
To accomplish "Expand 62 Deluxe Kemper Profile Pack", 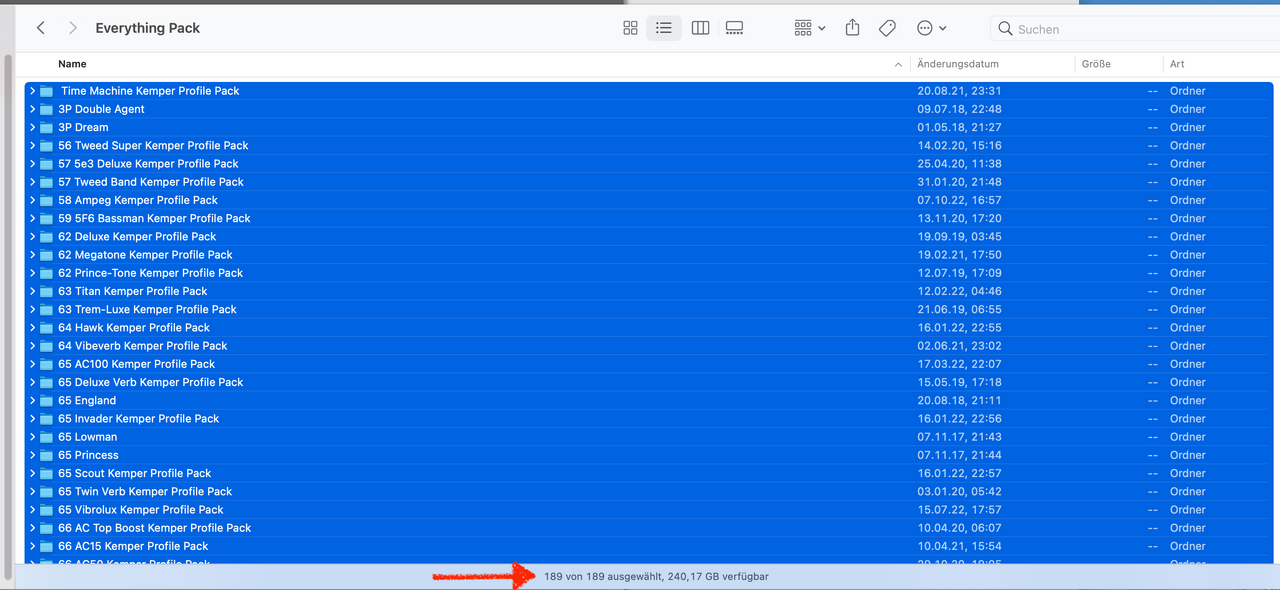I will [32, 237].
